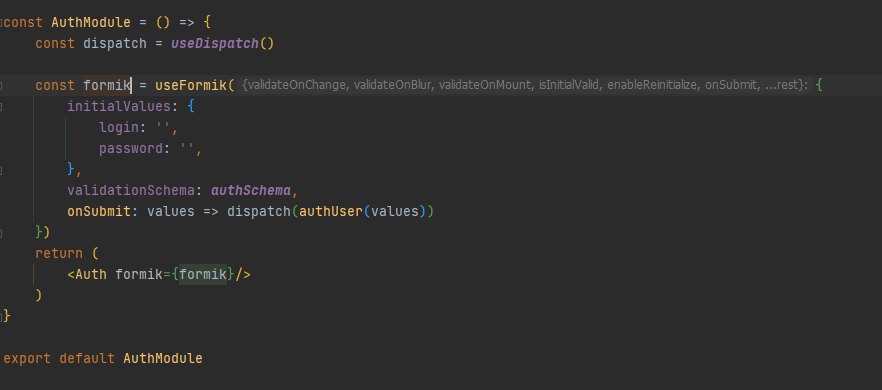Click the export keyword

coord(26,358)
